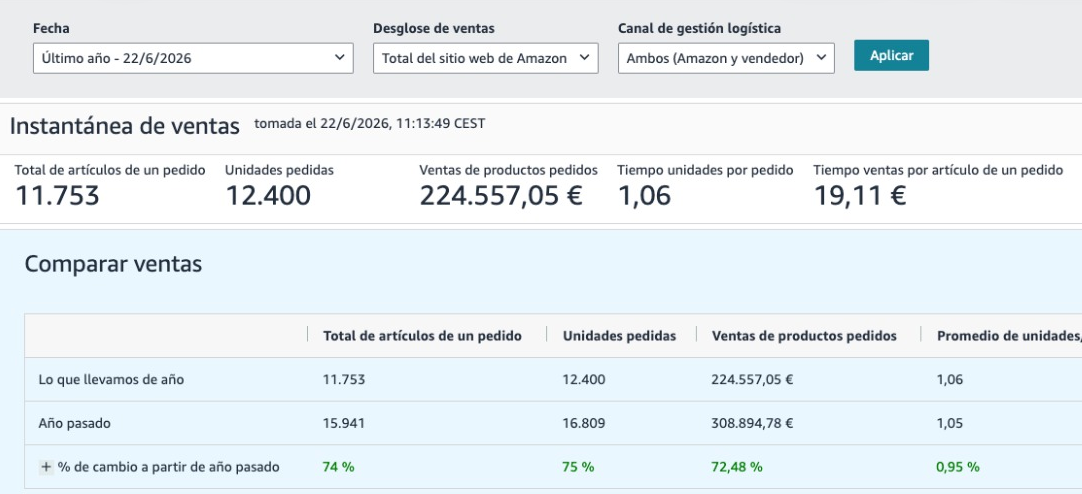Expand the % de cambio row plus icon
1082x494 pixels.
click(x=46, y=467)
